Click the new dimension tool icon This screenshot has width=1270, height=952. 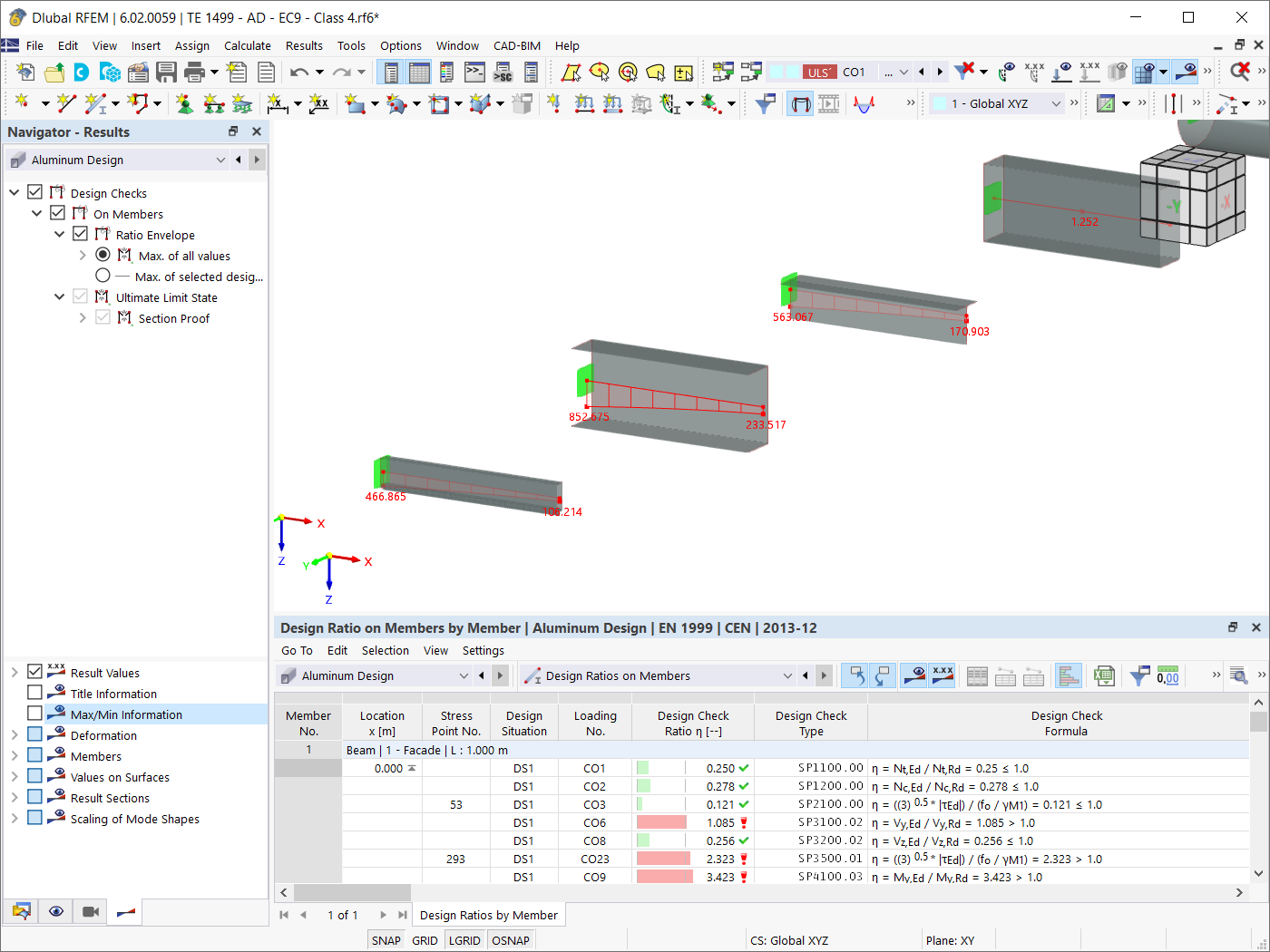coord(278,103)
